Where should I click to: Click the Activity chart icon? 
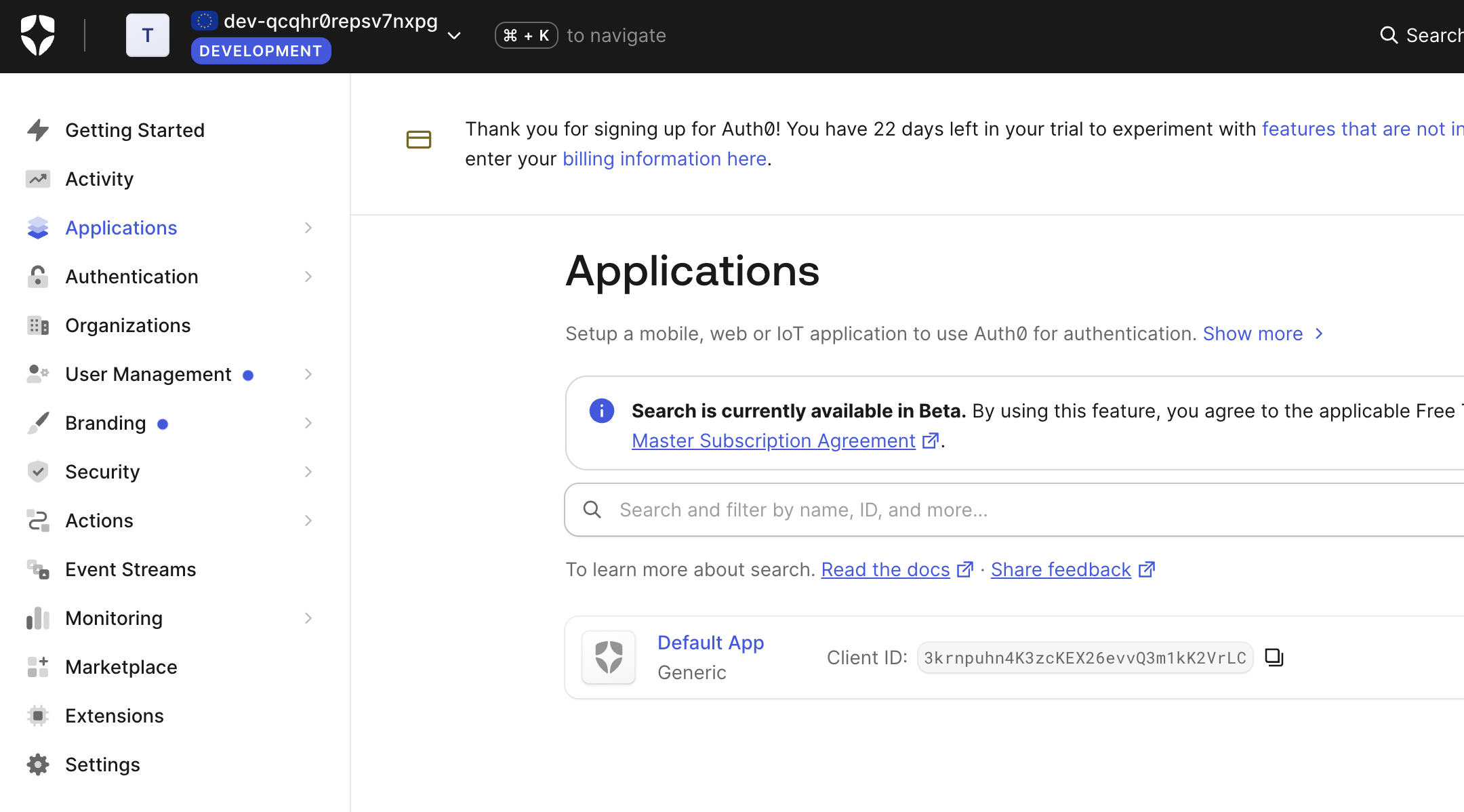[38, 179]
